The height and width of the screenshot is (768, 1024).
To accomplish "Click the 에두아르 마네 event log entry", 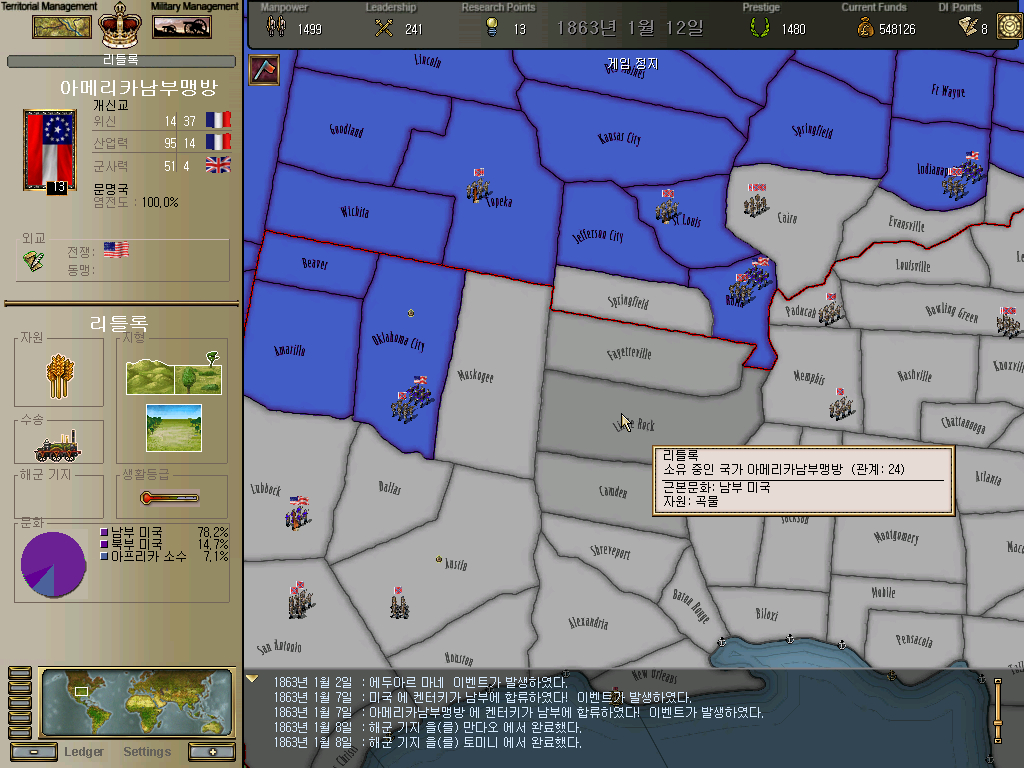I will point(420,682).
